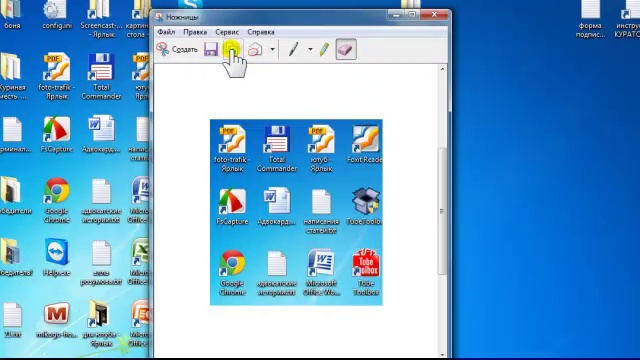
Task: Open the pen options dropdown arrow
Action: pyautogui.click(x=310, y=49)
